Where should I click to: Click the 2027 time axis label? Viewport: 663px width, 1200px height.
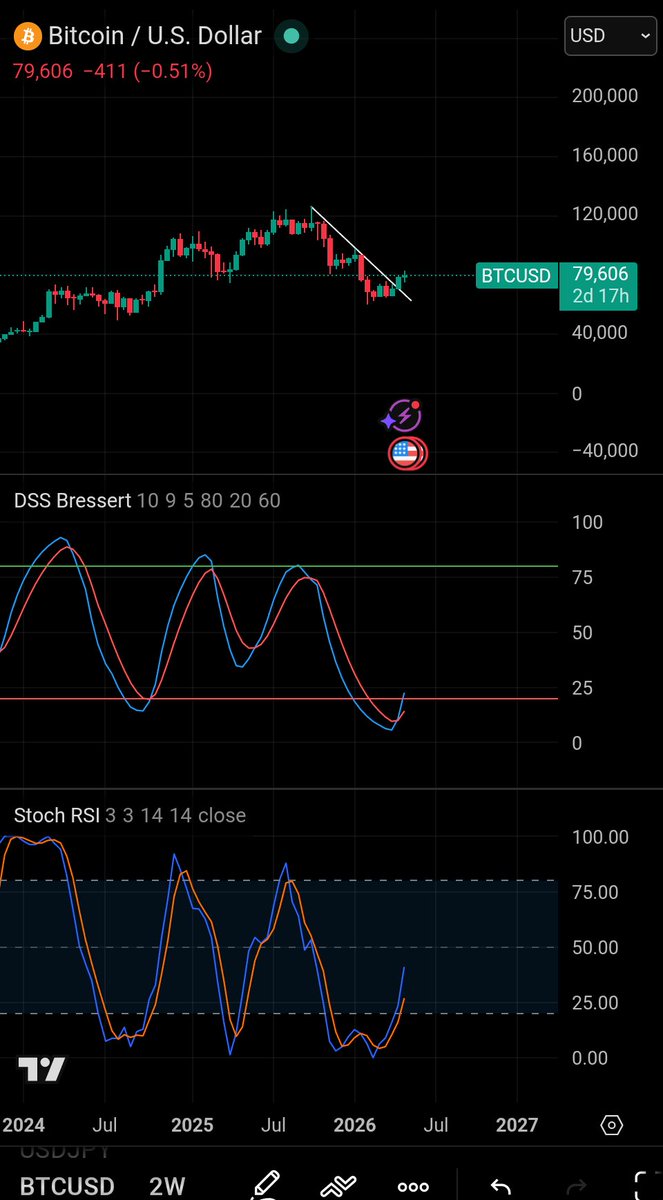tap(517, 1125)
